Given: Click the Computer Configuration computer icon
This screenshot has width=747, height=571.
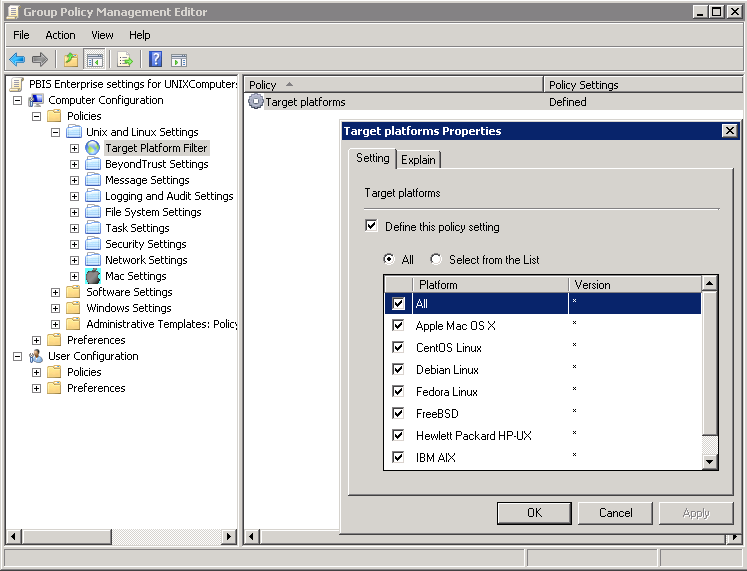Looking at the screenshot, I should coord(36,100).
